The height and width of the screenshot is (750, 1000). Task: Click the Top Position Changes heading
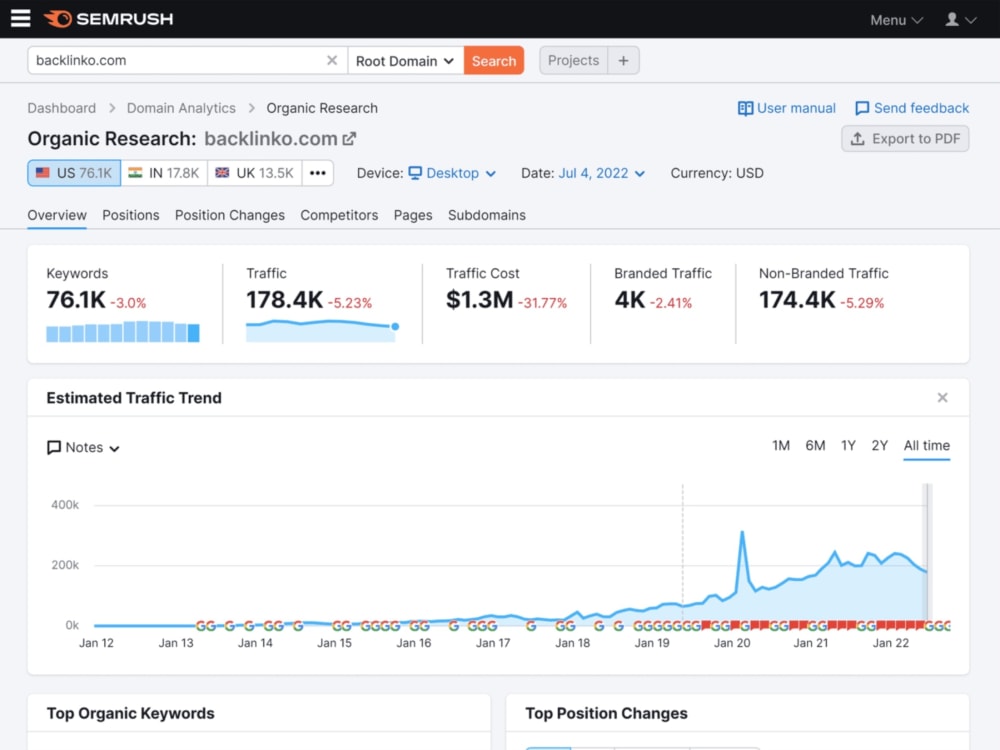606,713
